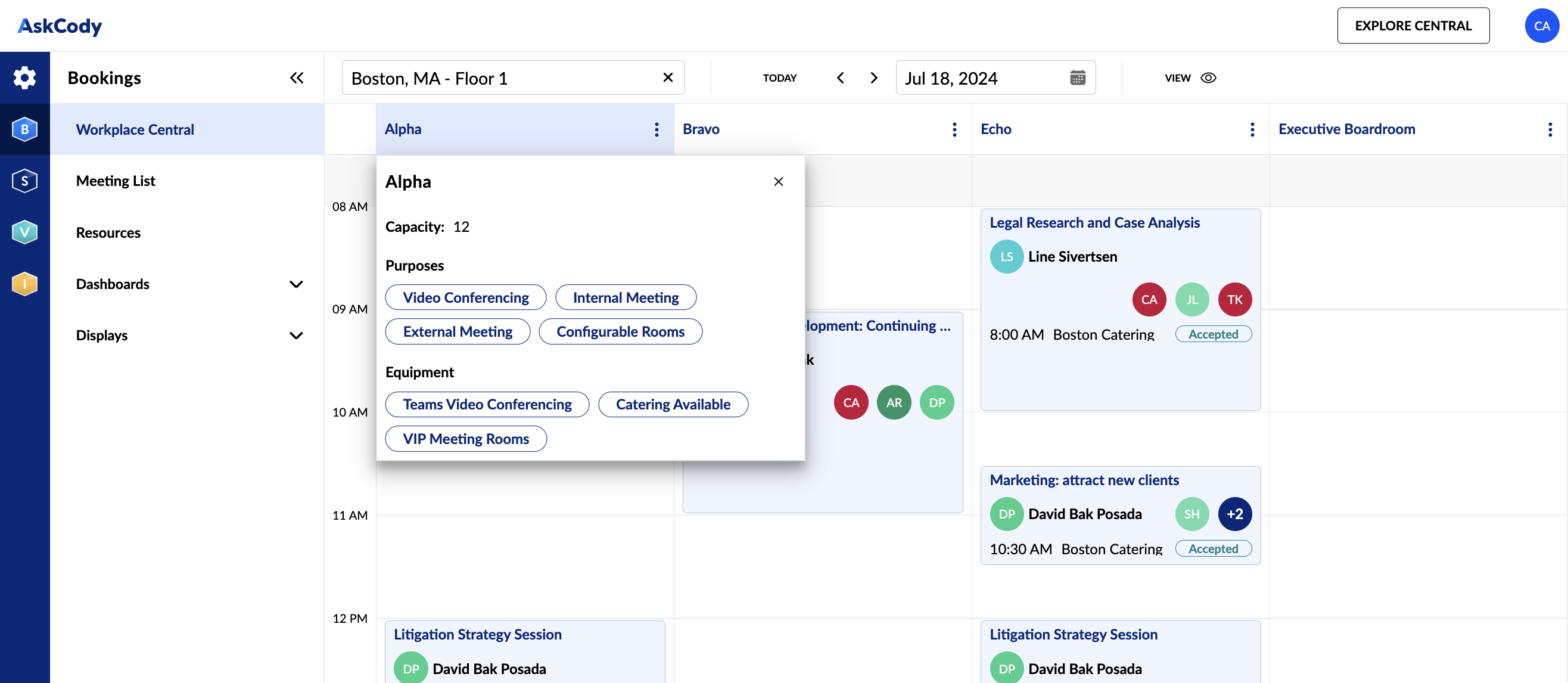1568x683 pixels.
Task: Open the calendar date picker icon
Action: click(1077, 77)
